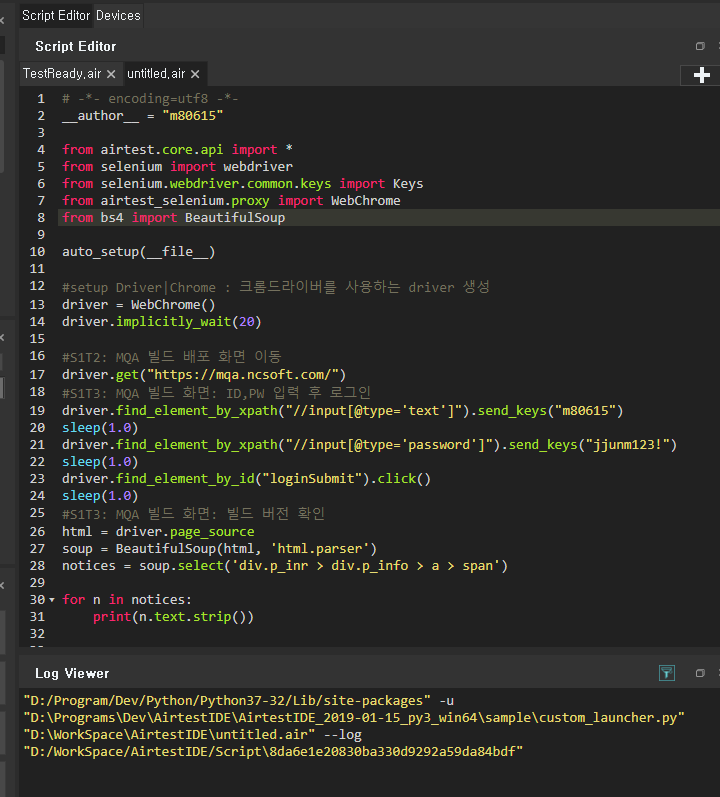Click line 8 bs4 import BeautifulSoup
This screenshot has height=797, width=720.
click(x=173, y=218)
